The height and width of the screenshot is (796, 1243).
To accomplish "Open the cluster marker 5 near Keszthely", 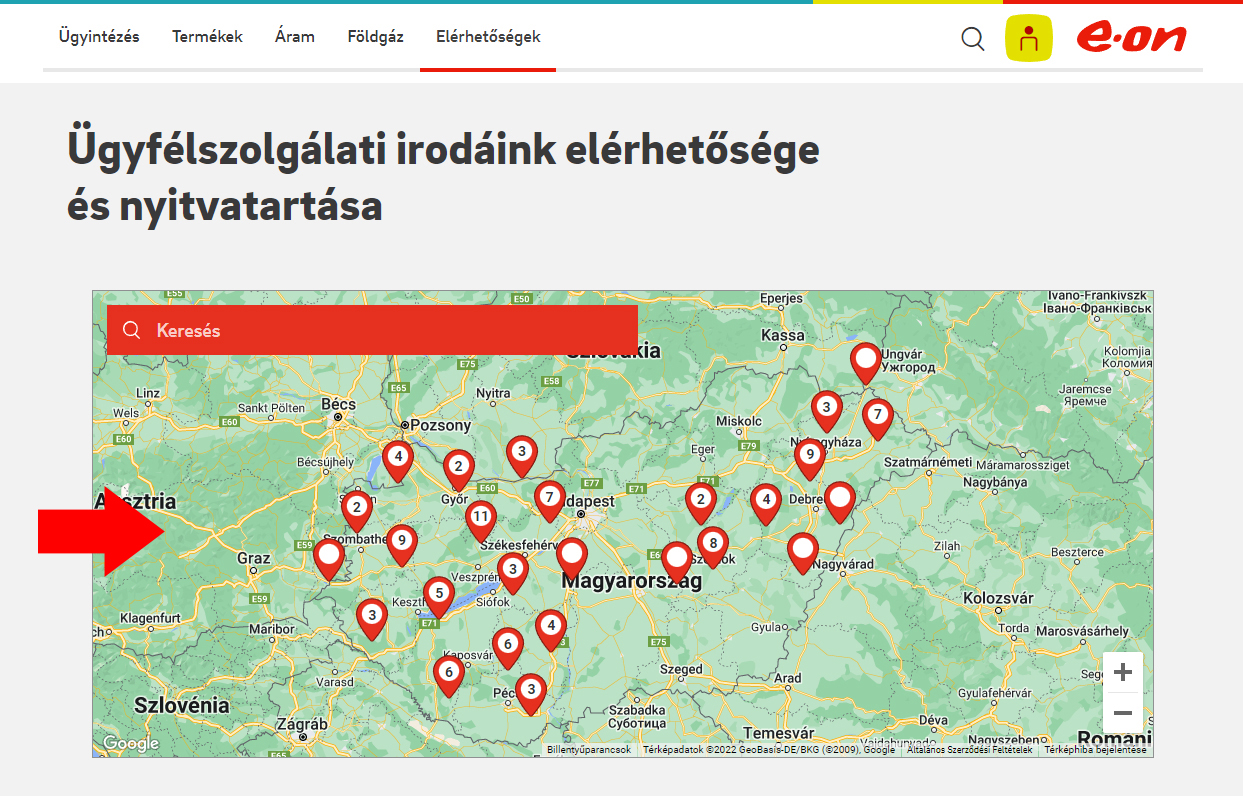I will tap(438, 594).
